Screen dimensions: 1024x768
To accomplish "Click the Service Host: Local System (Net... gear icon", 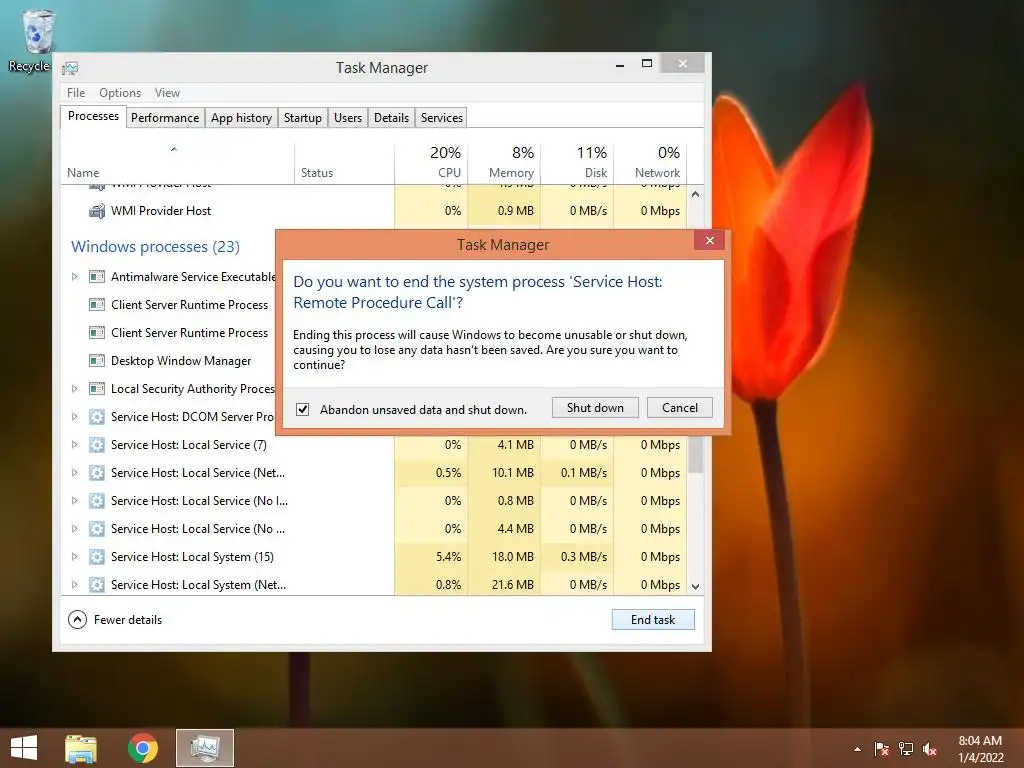I will click(97, 585).
